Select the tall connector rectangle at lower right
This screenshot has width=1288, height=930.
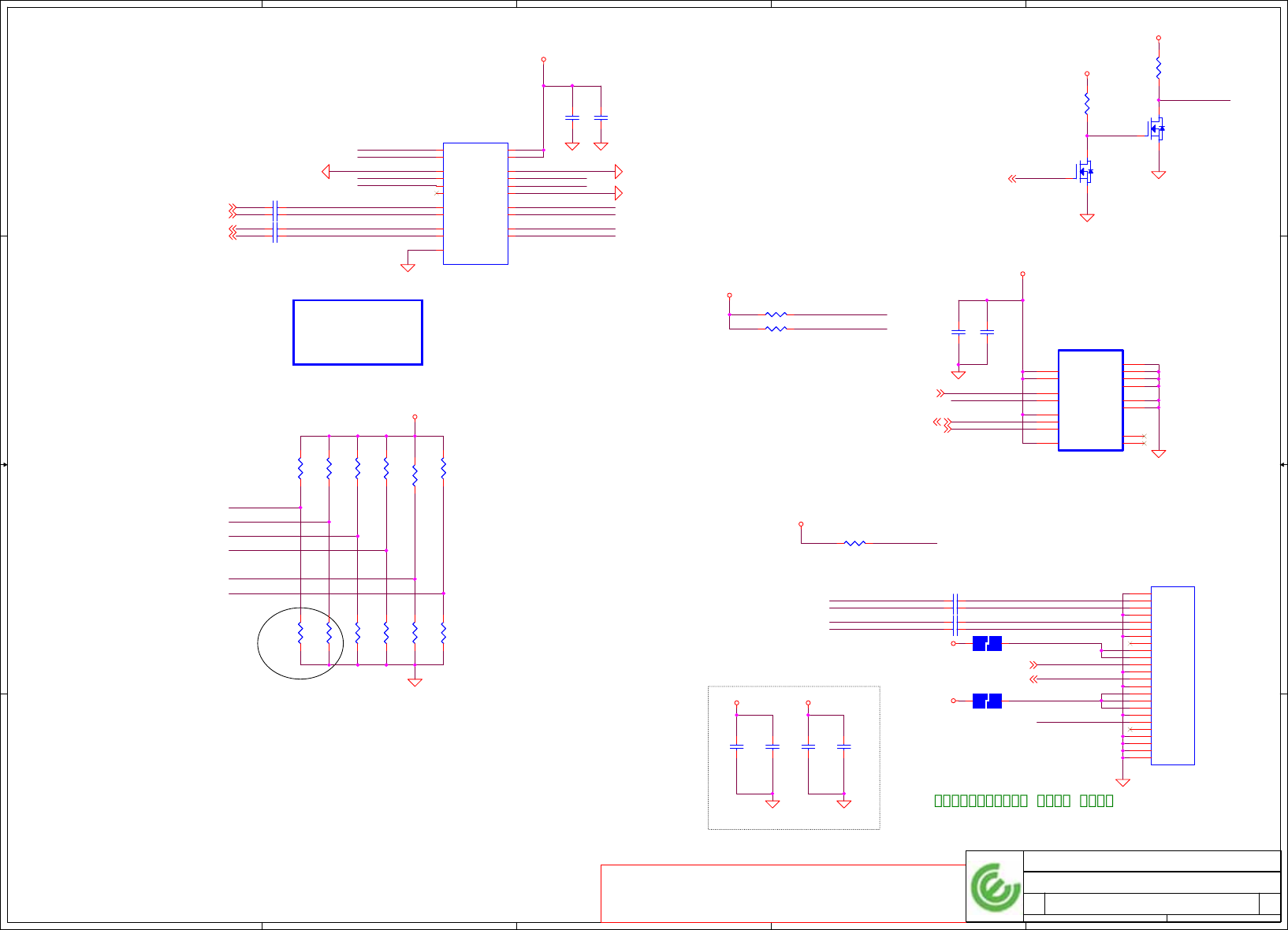tap(1173, 675)
